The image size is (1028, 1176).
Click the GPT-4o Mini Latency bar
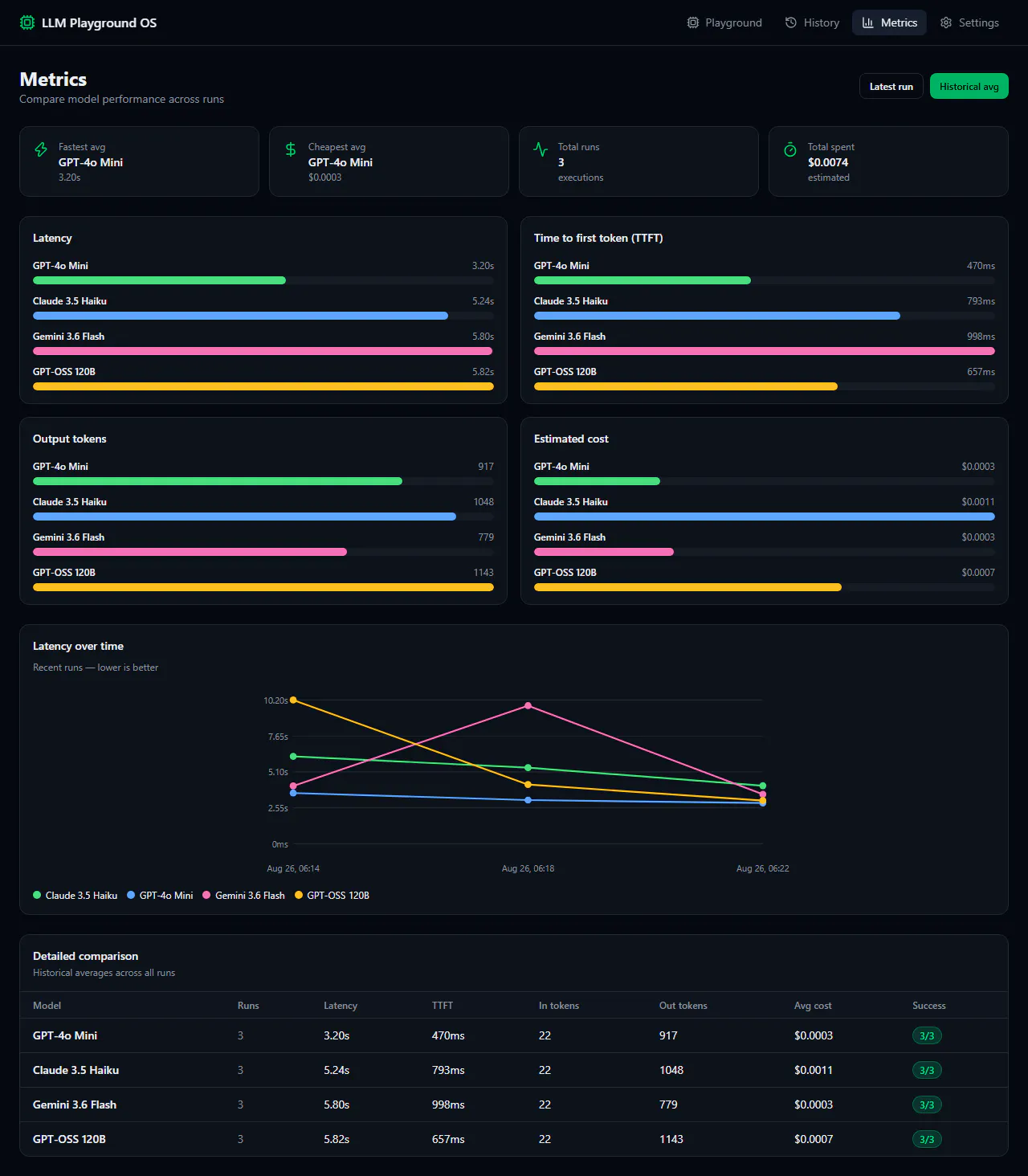(159, 280)
